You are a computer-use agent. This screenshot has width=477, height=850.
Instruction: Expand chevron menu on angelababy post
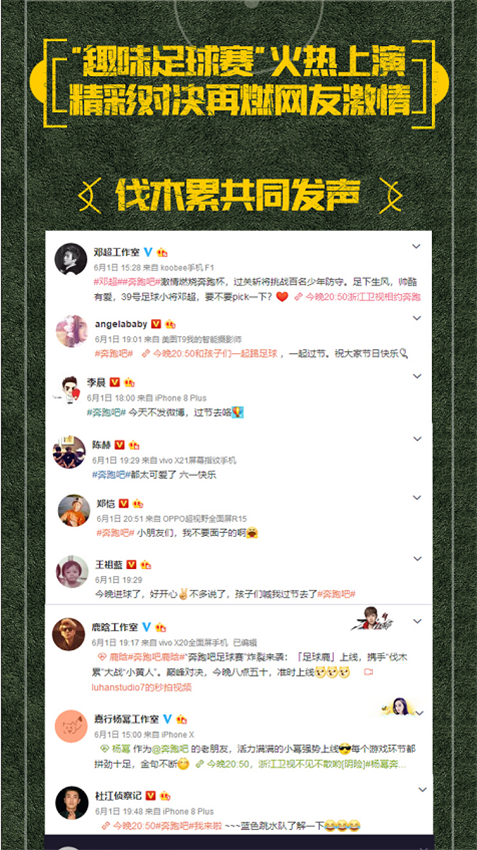[x=417, y=318]
